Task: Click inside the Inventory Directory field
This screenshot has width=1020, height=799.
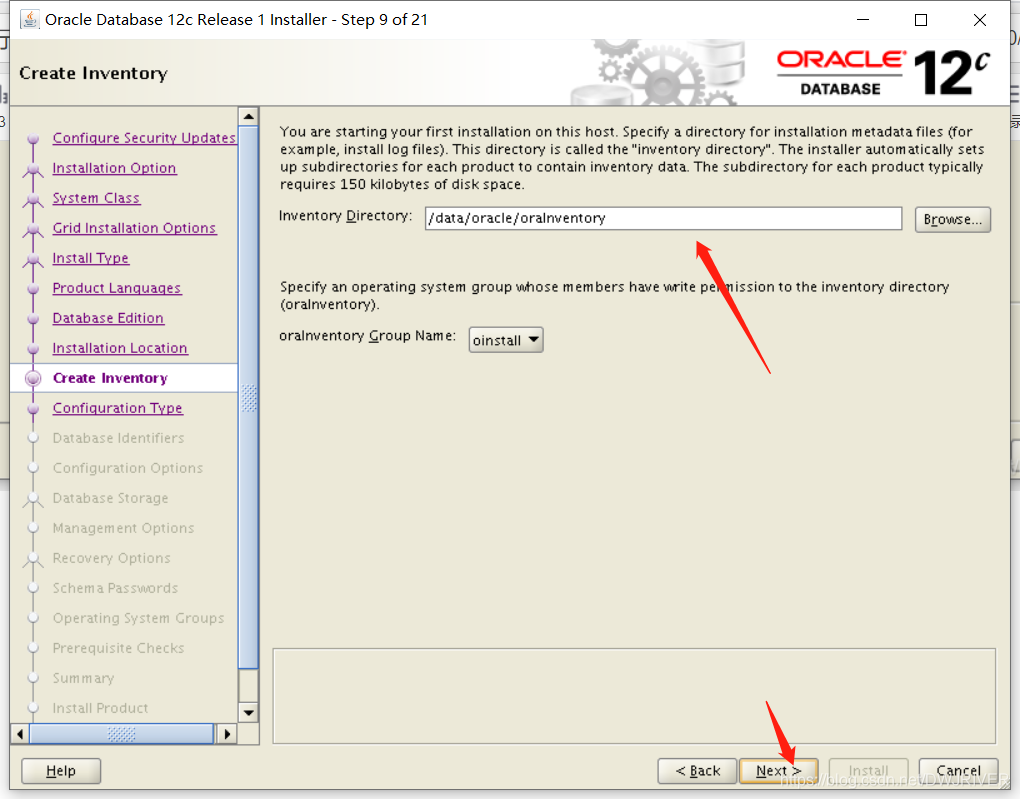Action: click(x=664, y=218)
